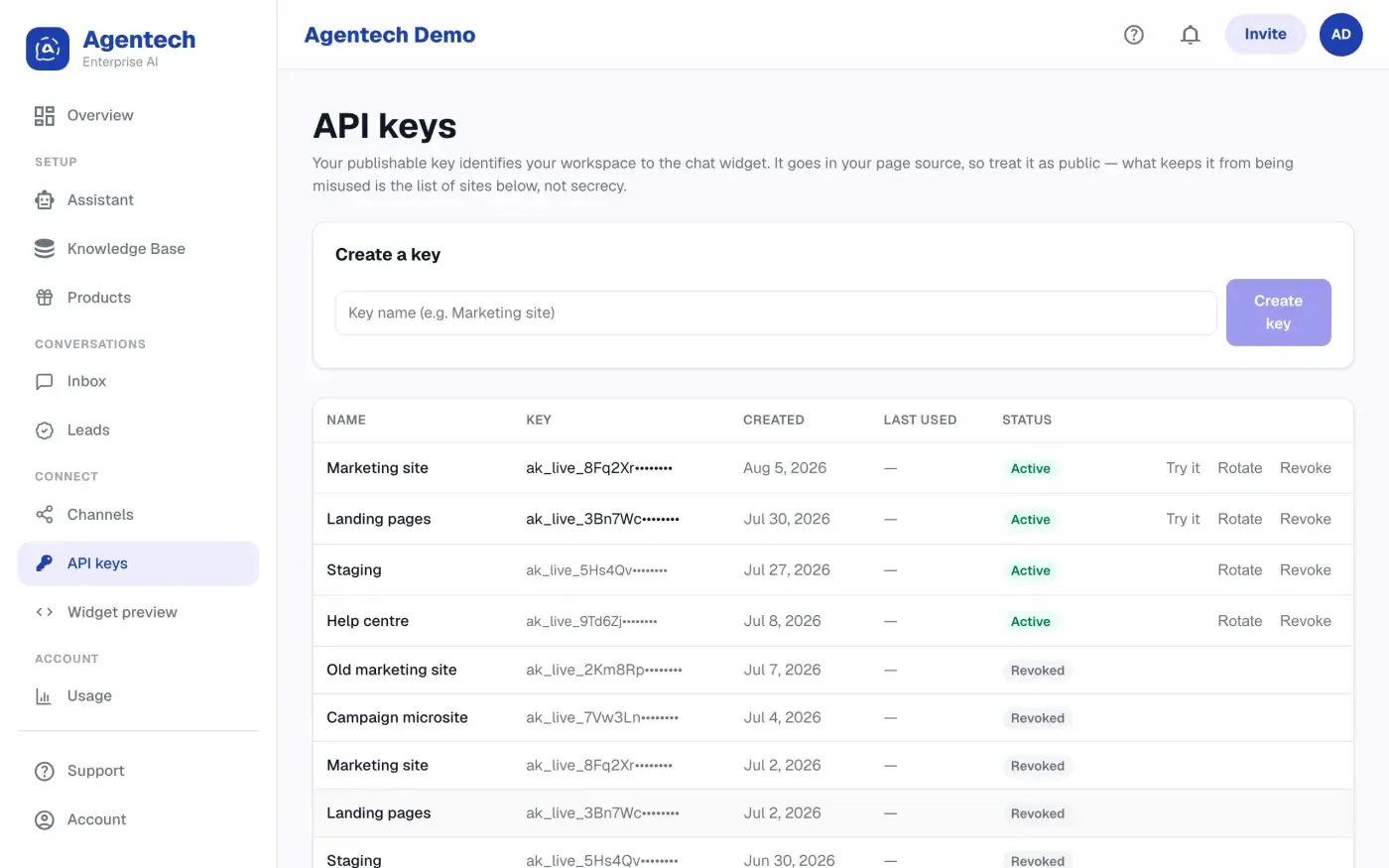Open the help question mark icon
This screenshot has width=1389, height=868.
click(x=1134, y=35)
